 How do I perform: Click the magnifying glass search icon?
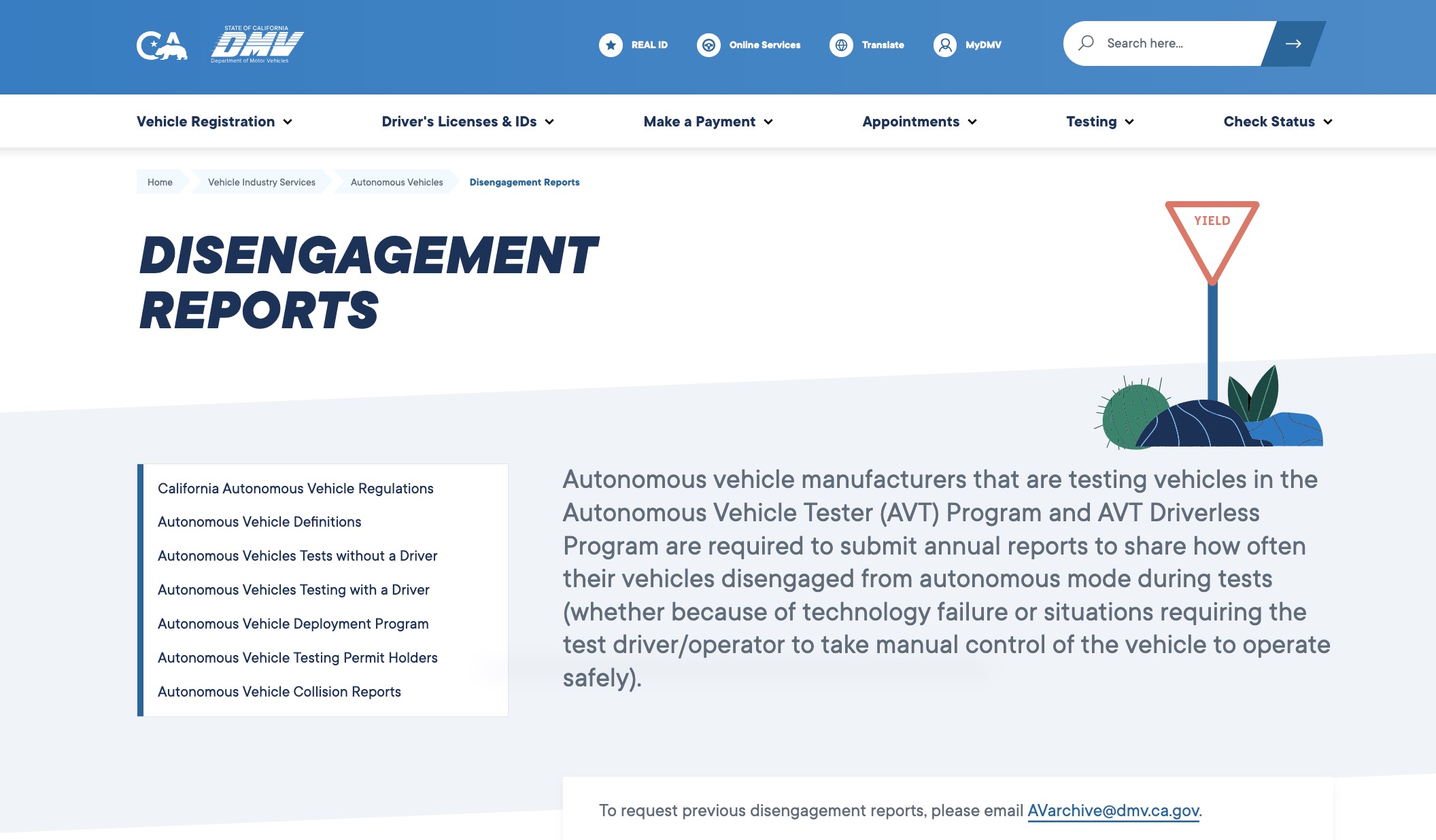pos(1086,43)
